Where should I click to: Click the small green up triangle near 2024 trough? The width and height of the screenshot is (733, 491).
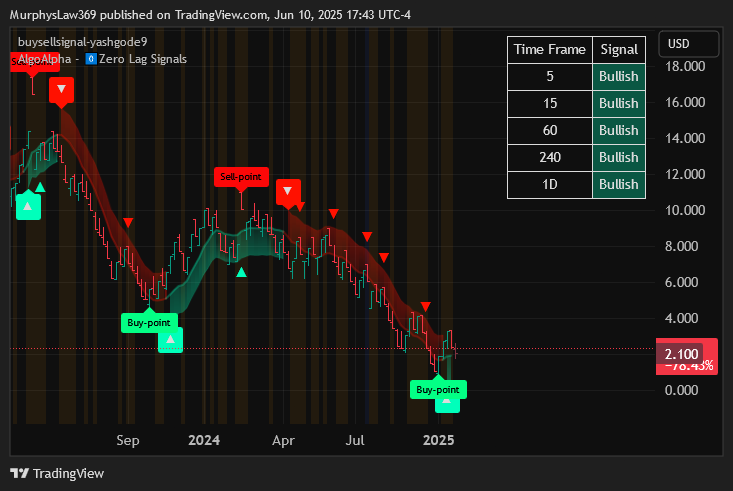point(241,272)
